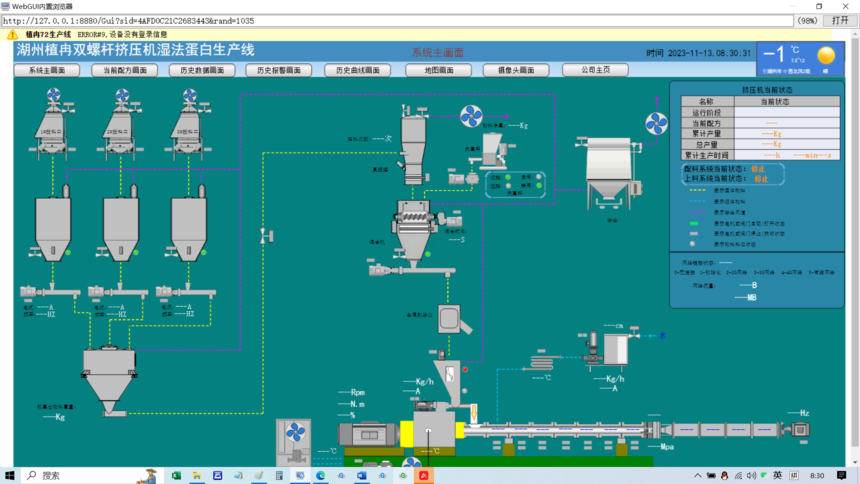Click the cooling fan beside the extruder motor
The image size is (860, 484).
pyautogui.click(x=295, y=432)
